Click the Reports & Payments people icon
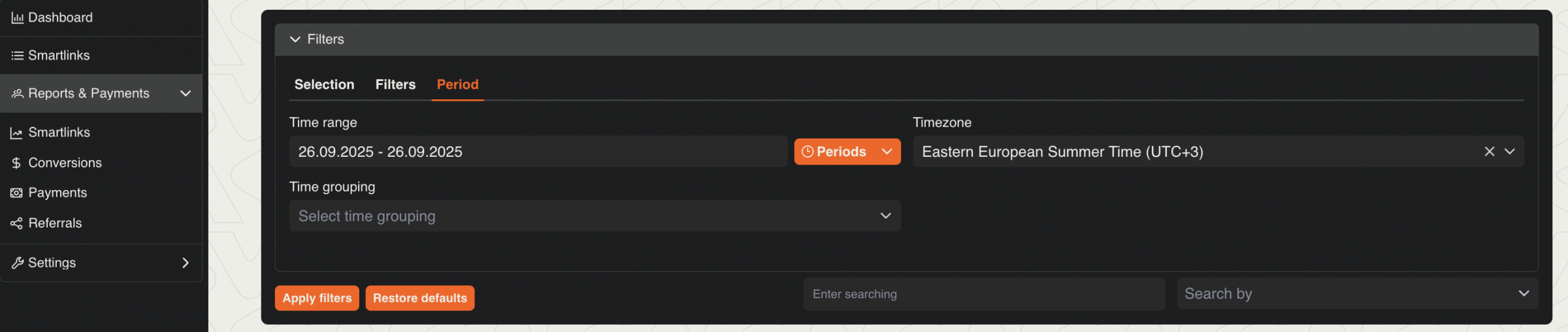This screenshot has height=332, width=1568. pyautogui.click(x=17, y=94)
